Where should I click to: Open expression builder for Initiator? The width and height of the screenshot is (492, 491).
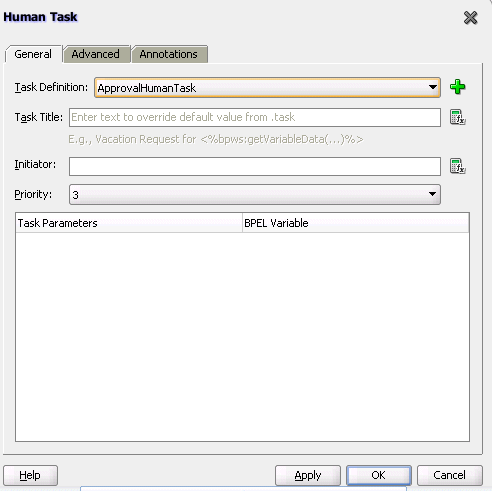click(x=457, y=166)
